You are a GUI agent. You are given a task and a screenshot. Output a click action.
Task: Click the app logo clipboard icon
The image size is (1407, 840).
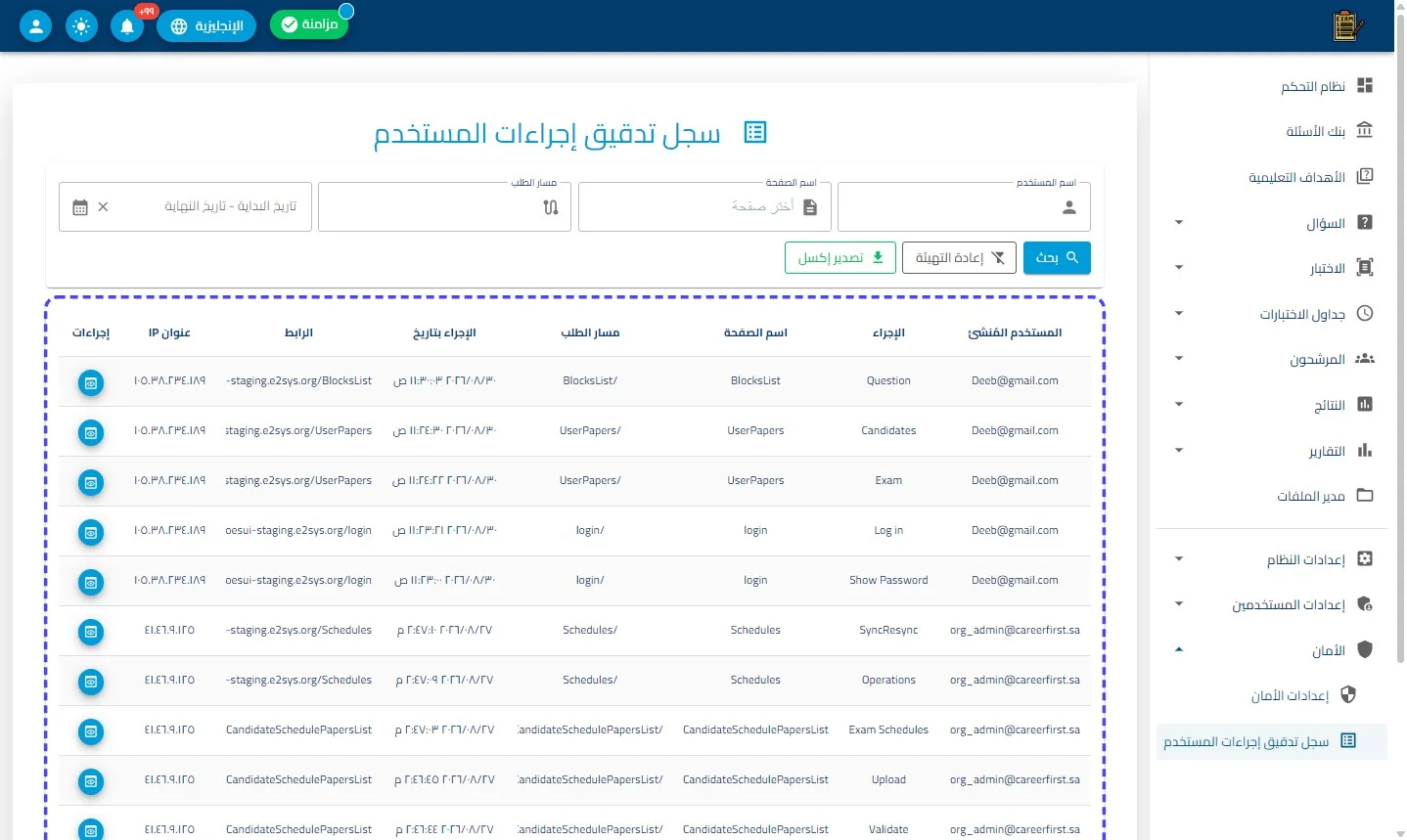[1347, 26]
